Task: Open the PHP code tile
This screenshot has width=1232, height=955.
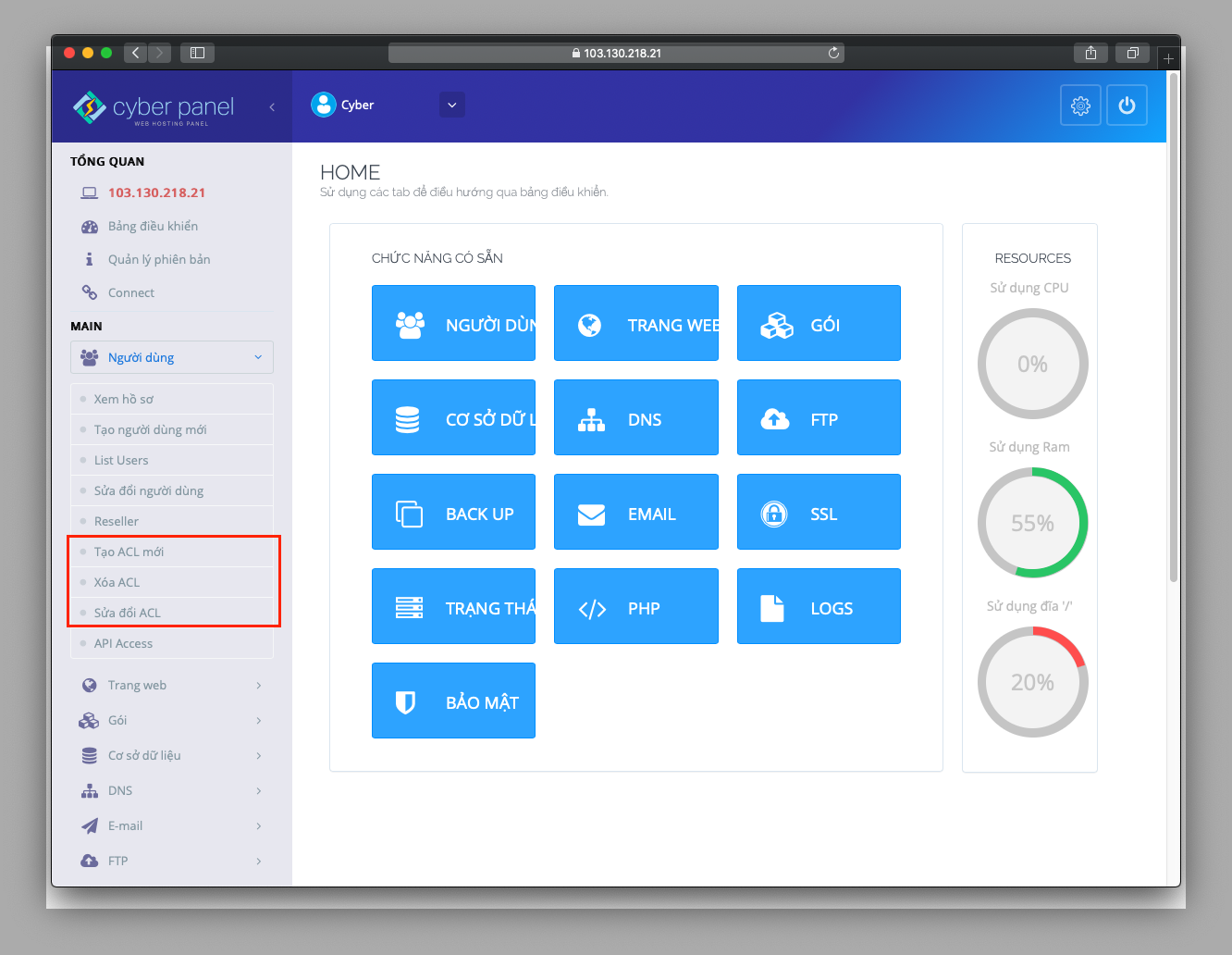Action: (x=636, y=606)
